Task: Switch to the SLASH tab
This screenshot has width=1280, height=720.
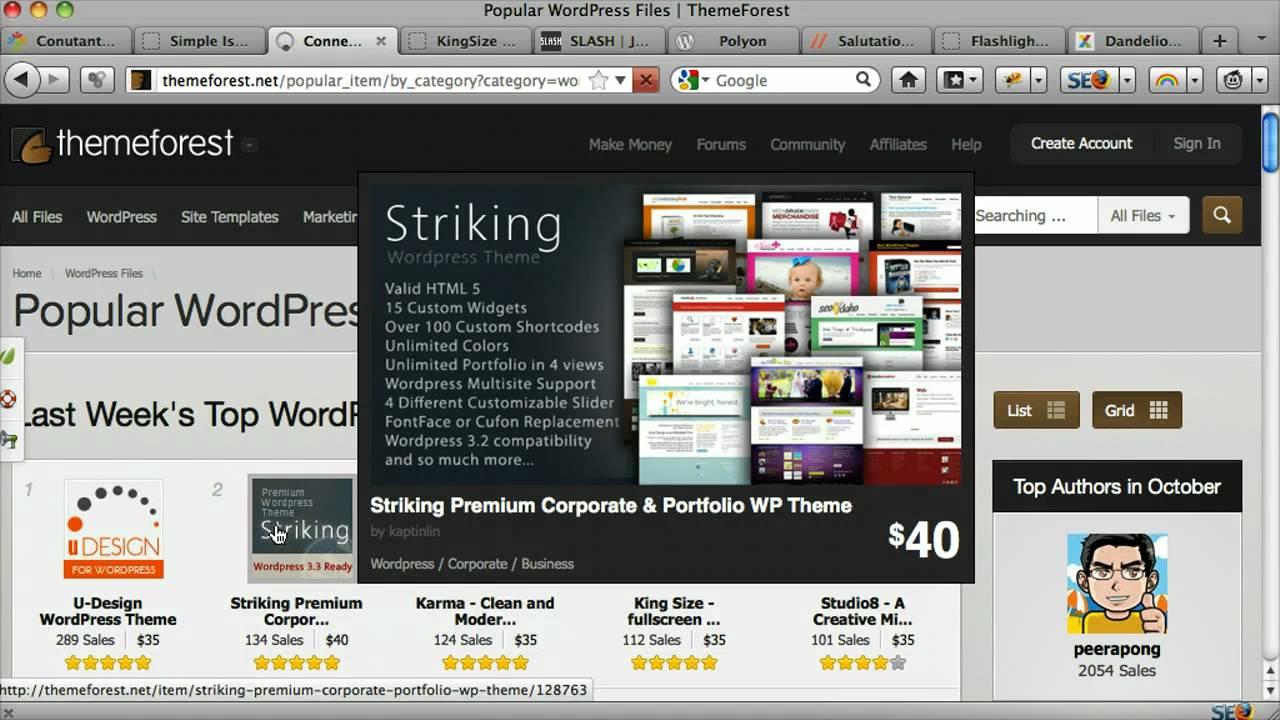Action: 599,41
